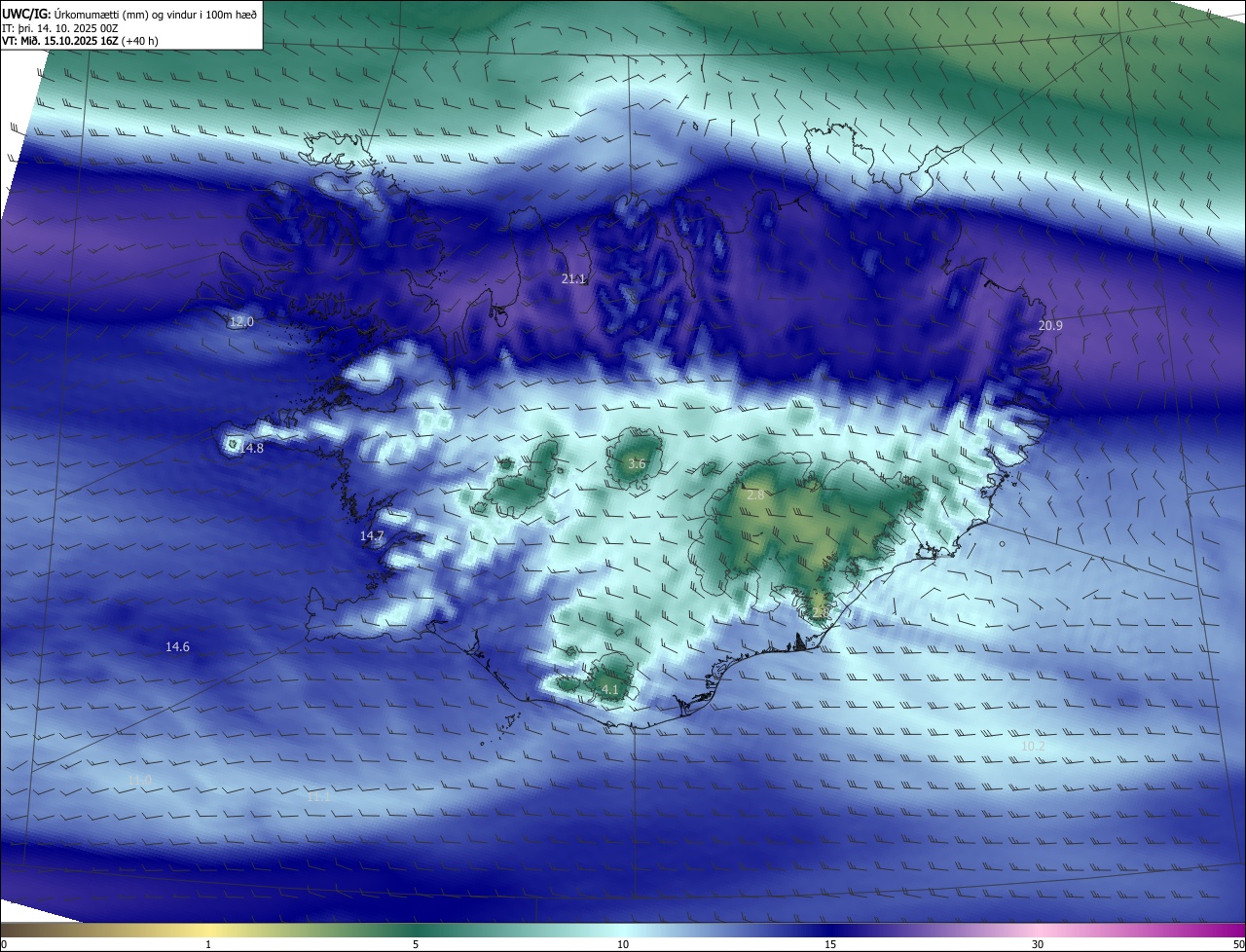Image resolution: width=1246 pixels, height=952 pixels.
Task: Click the yellow segment of the color bar at 1
Action: [208, 930]
